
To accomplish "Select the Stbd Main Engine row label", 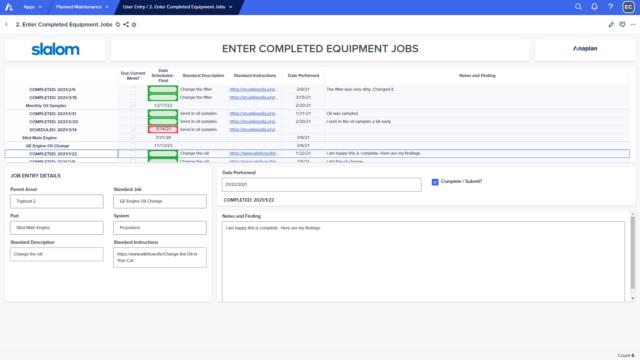I will (x=39, y=138).
